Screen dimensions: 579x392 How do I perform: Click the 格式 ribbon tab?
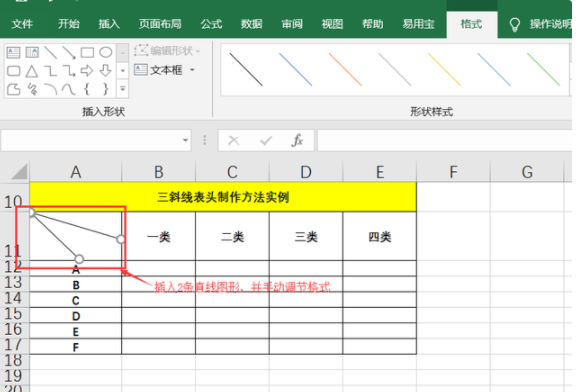(x=472, y=24)
